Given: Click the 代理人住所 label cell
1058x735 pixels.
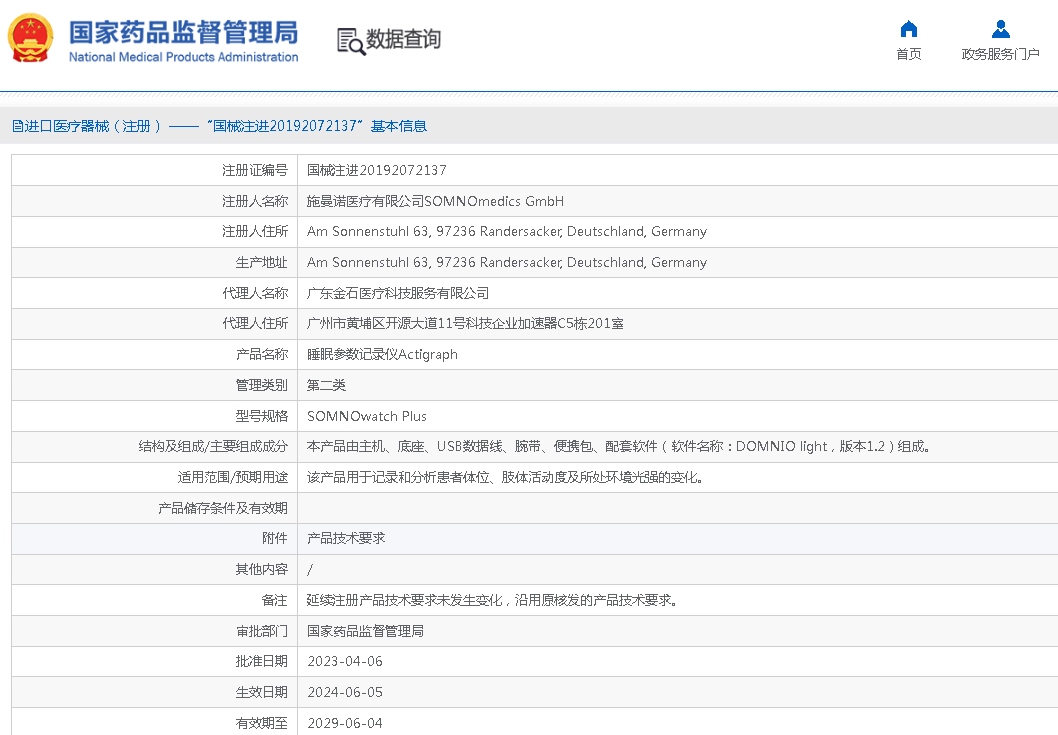Looking at the screenshot, I should click(x=155, y=323).
